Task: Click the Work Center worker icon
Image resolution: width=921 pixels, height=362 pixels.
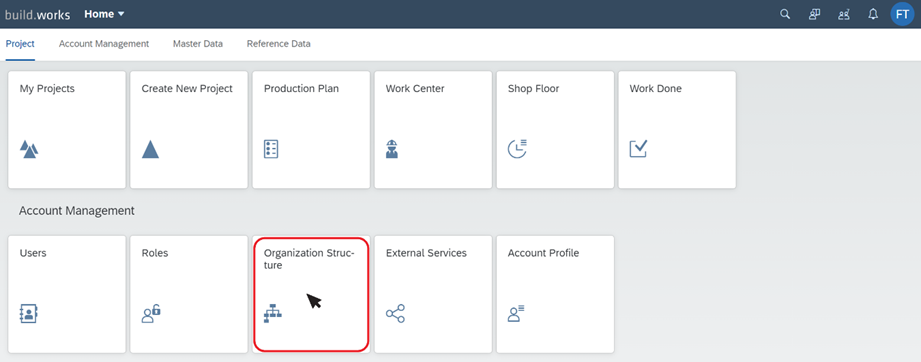Action: pyautogui.click(x=392, y=149)
